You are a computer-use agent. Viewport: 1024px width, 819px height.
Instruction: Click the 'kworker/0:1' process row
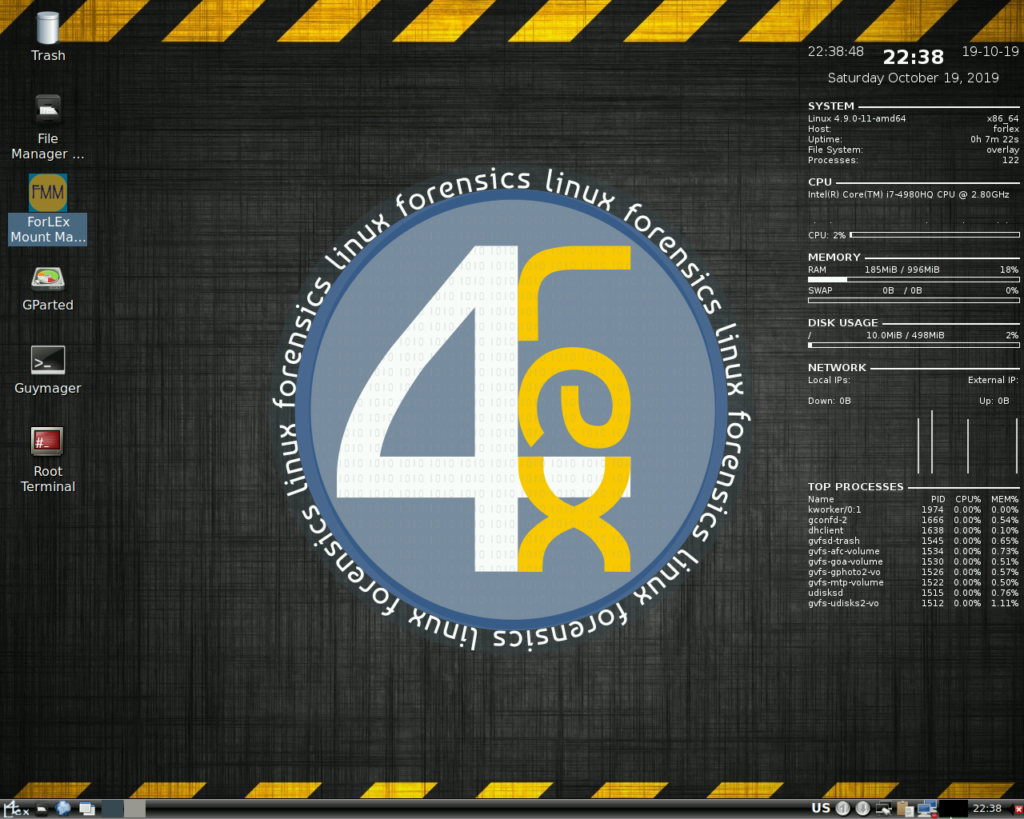pyautogui.click(x=913, y=509)
